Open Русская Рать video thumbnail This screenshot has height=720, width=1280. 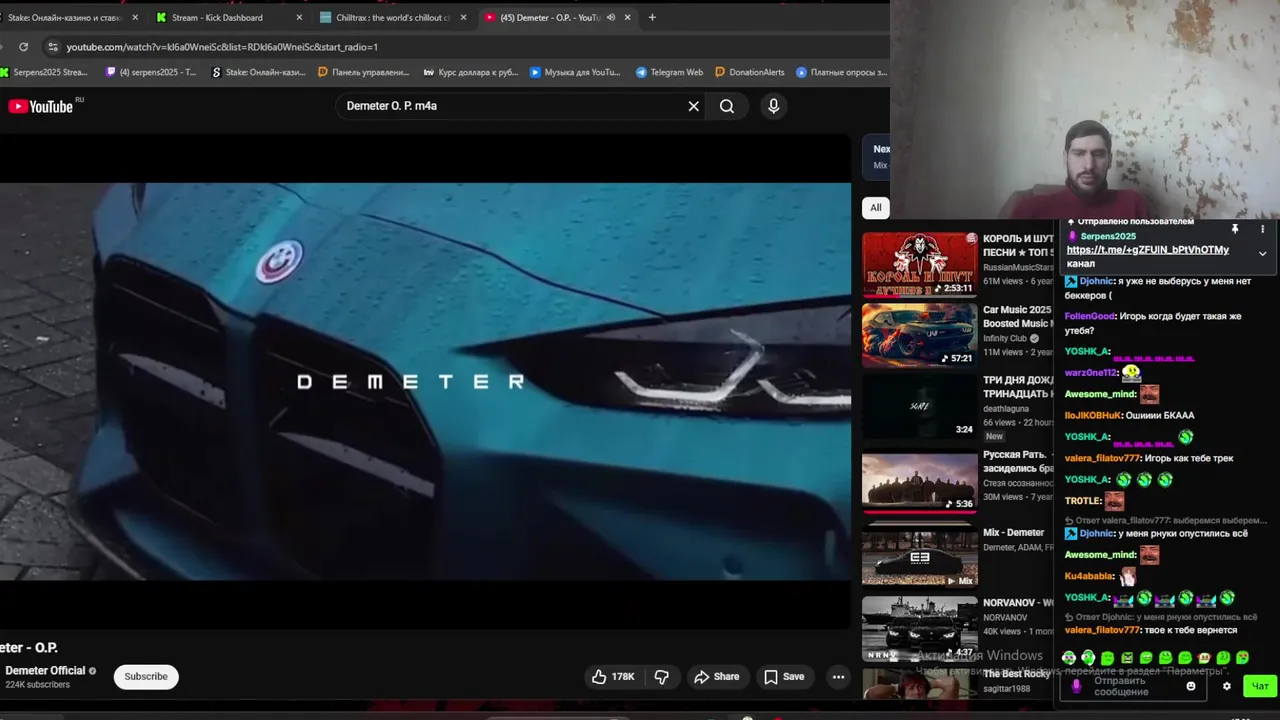coord(920,481)
